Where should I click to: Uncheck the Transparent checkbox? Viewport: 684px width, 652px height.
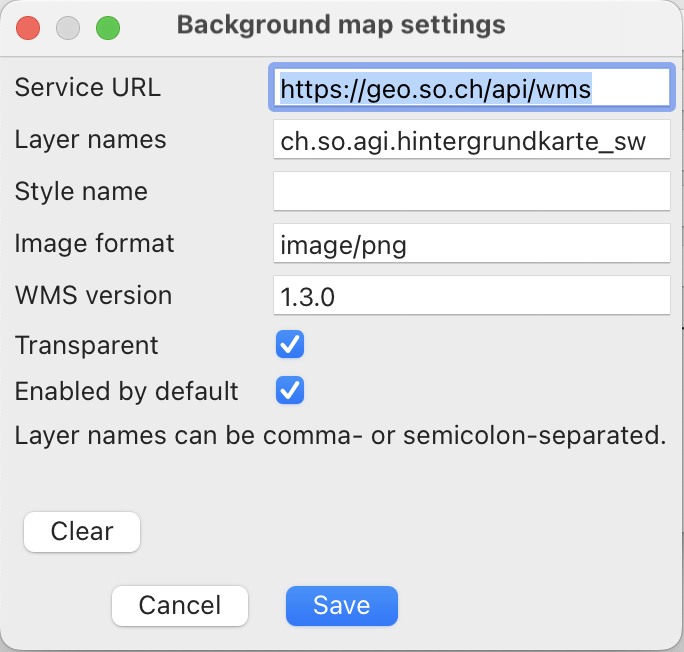pos(290,345)
